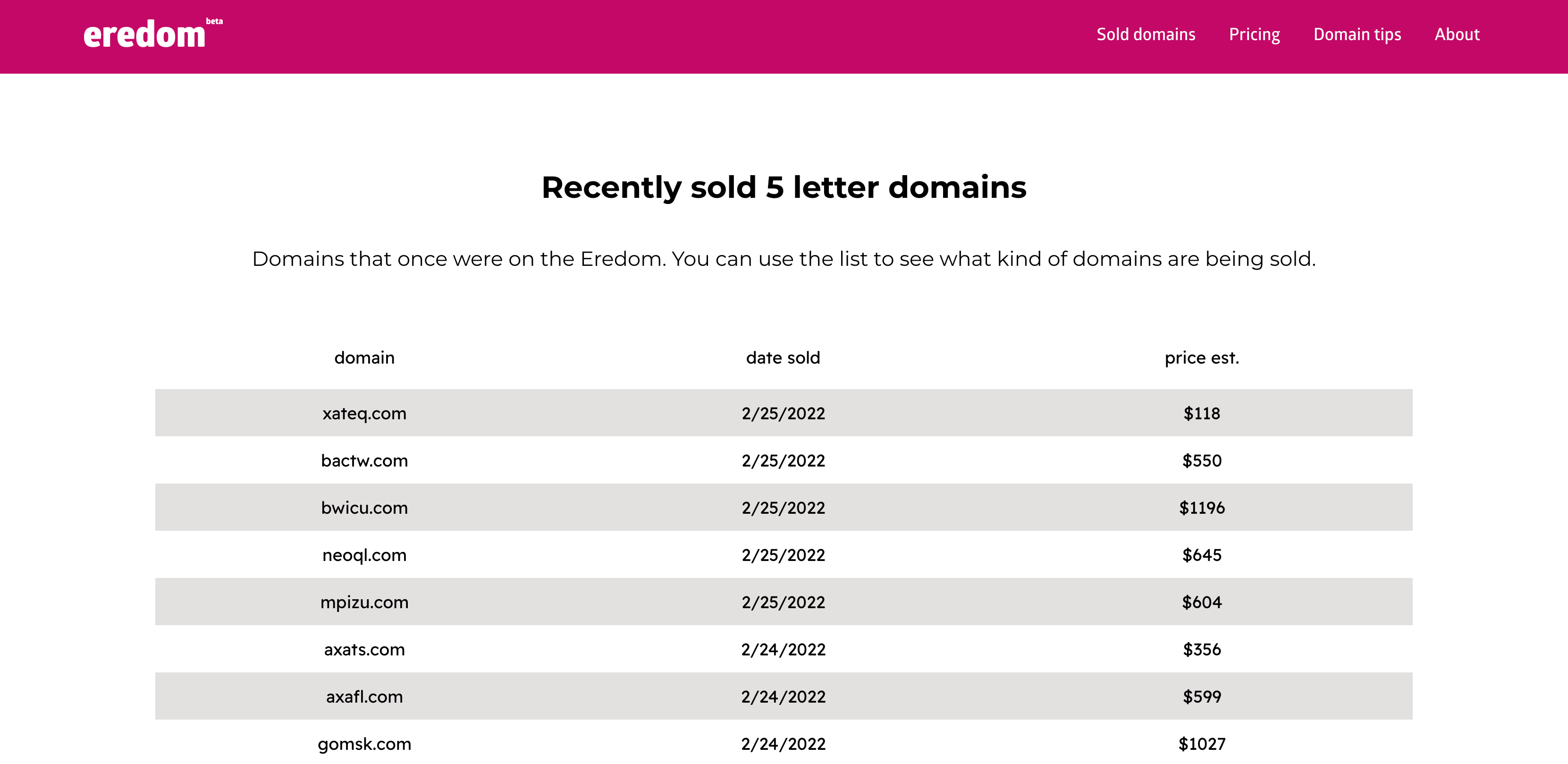Open the axats.com domain entry

point(364,650)
